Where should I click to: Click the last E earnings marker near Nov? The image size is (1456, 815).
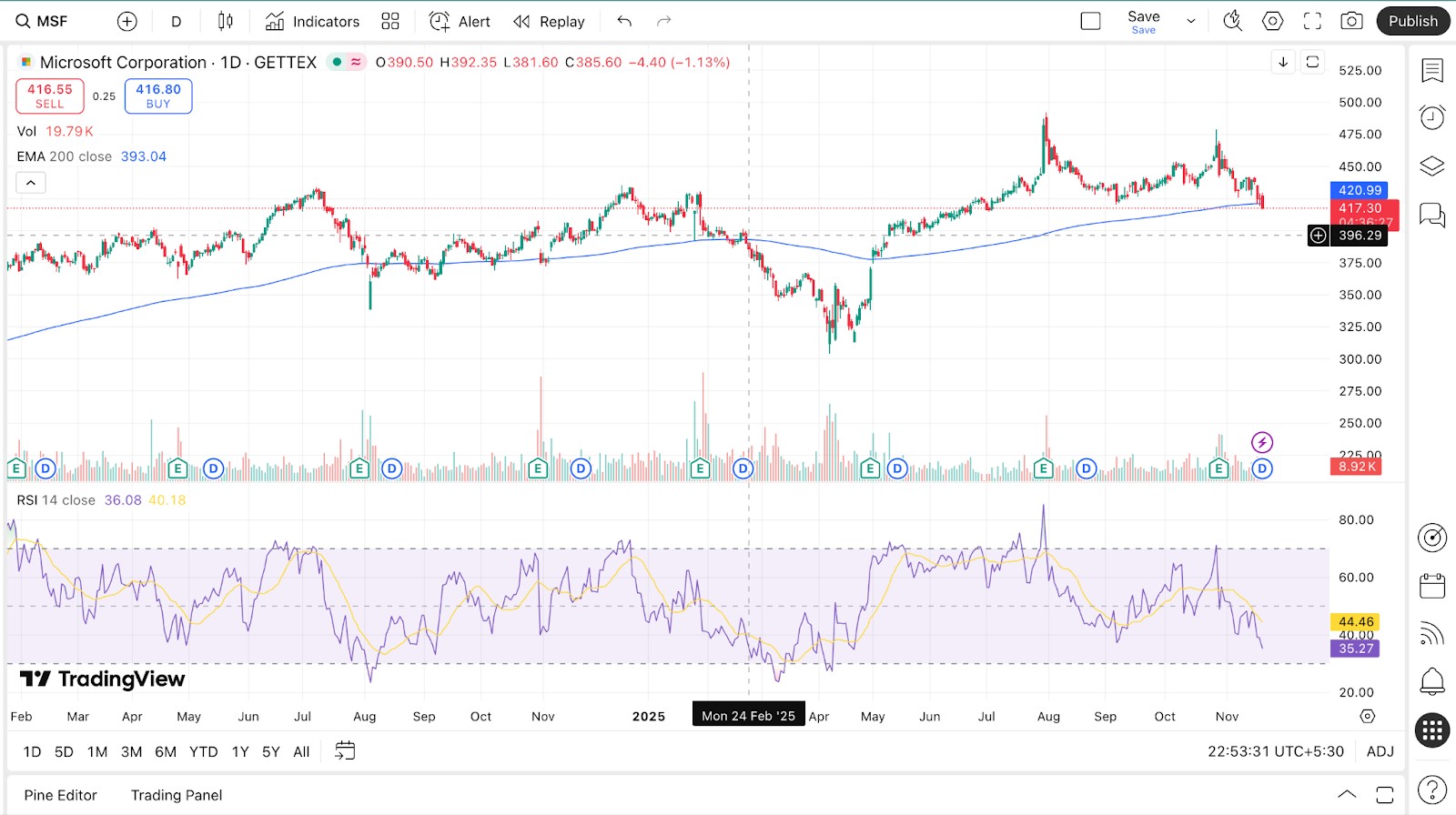point(1218,469)
